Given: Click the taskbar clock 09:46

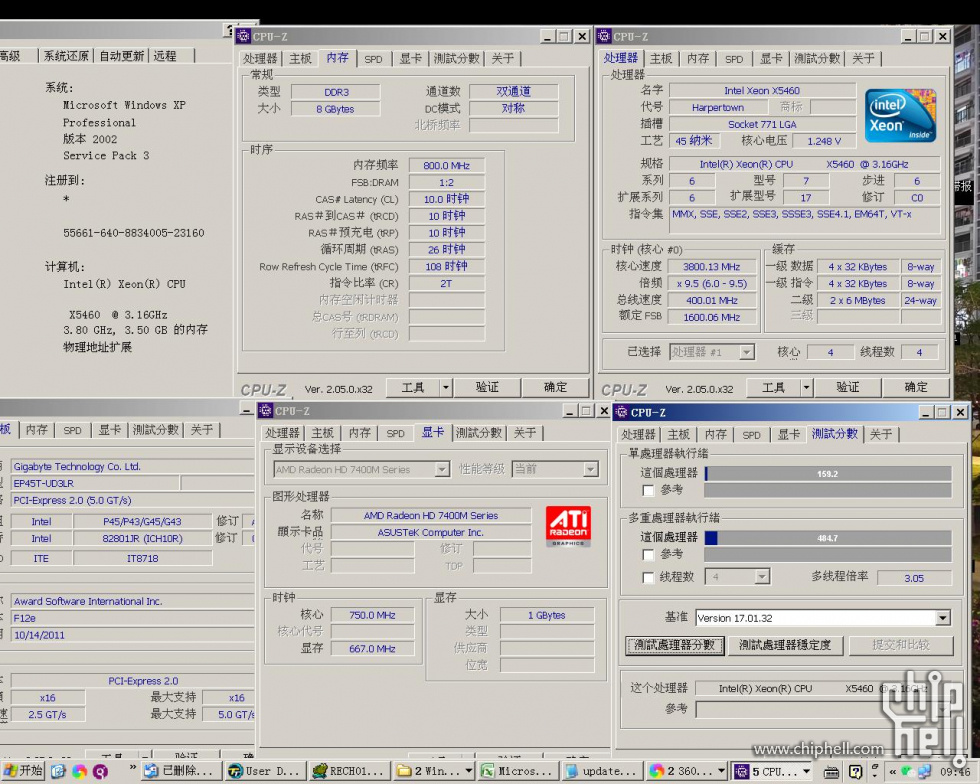Looking at the screenshot, I should click(955, 773).
